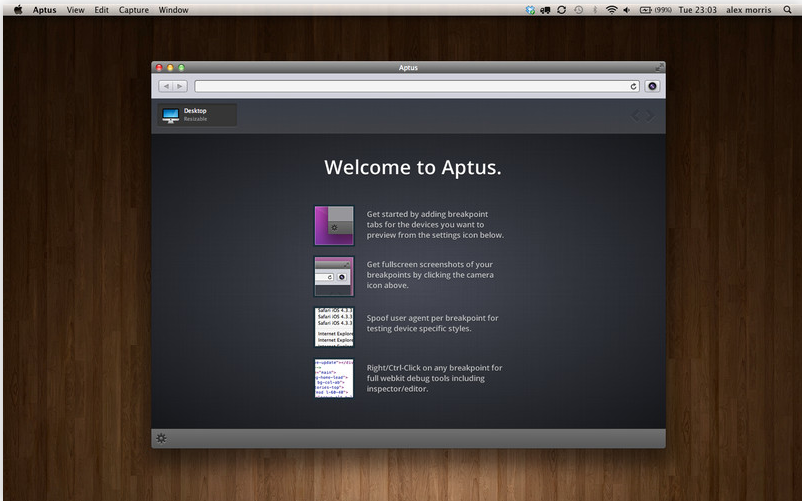Screen dimensions: 802x501
Task: Click the camera screenshot icon in toolbar
Action: click(652, 86)
